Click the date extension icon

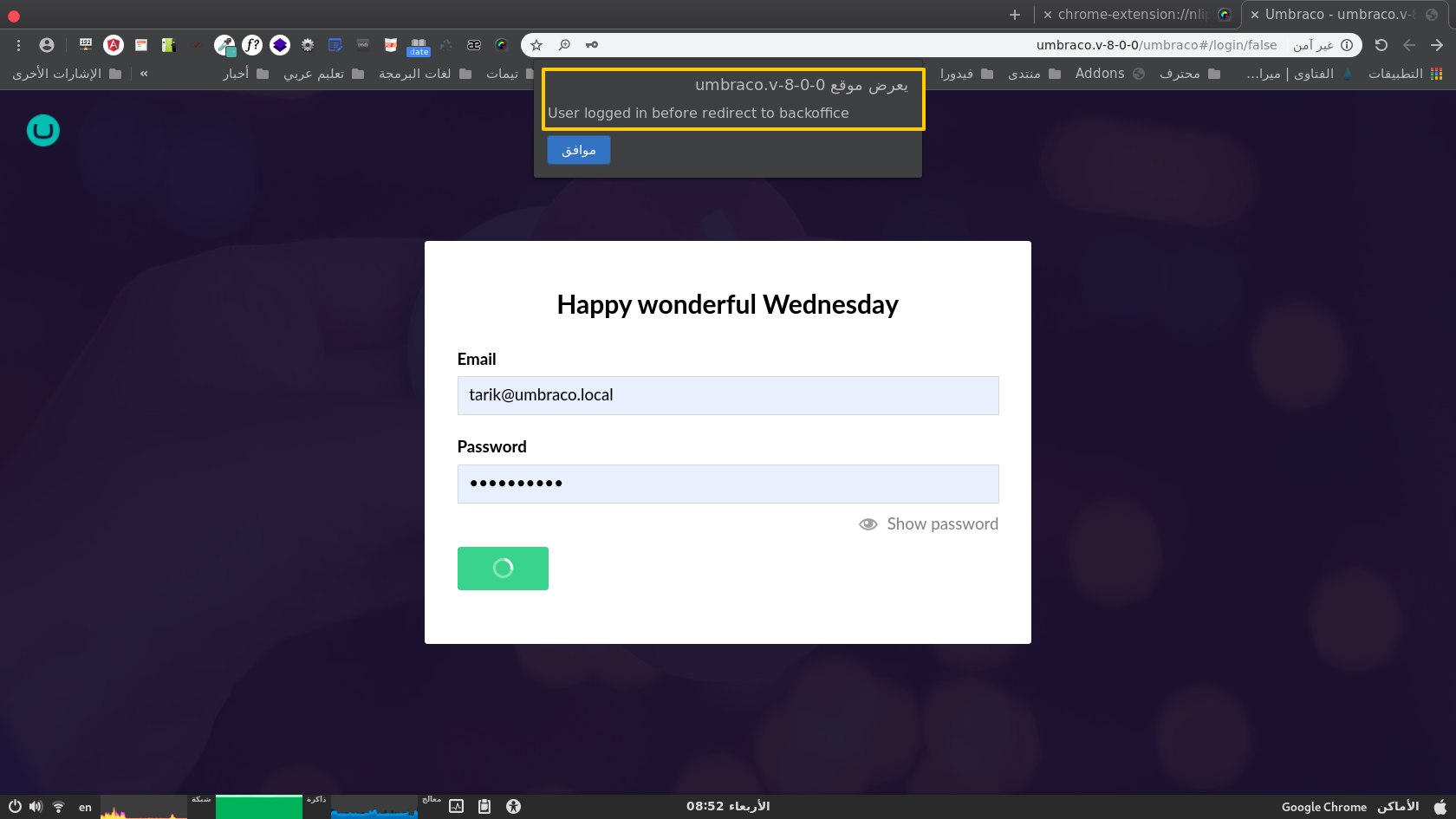[x=419, y=47]
